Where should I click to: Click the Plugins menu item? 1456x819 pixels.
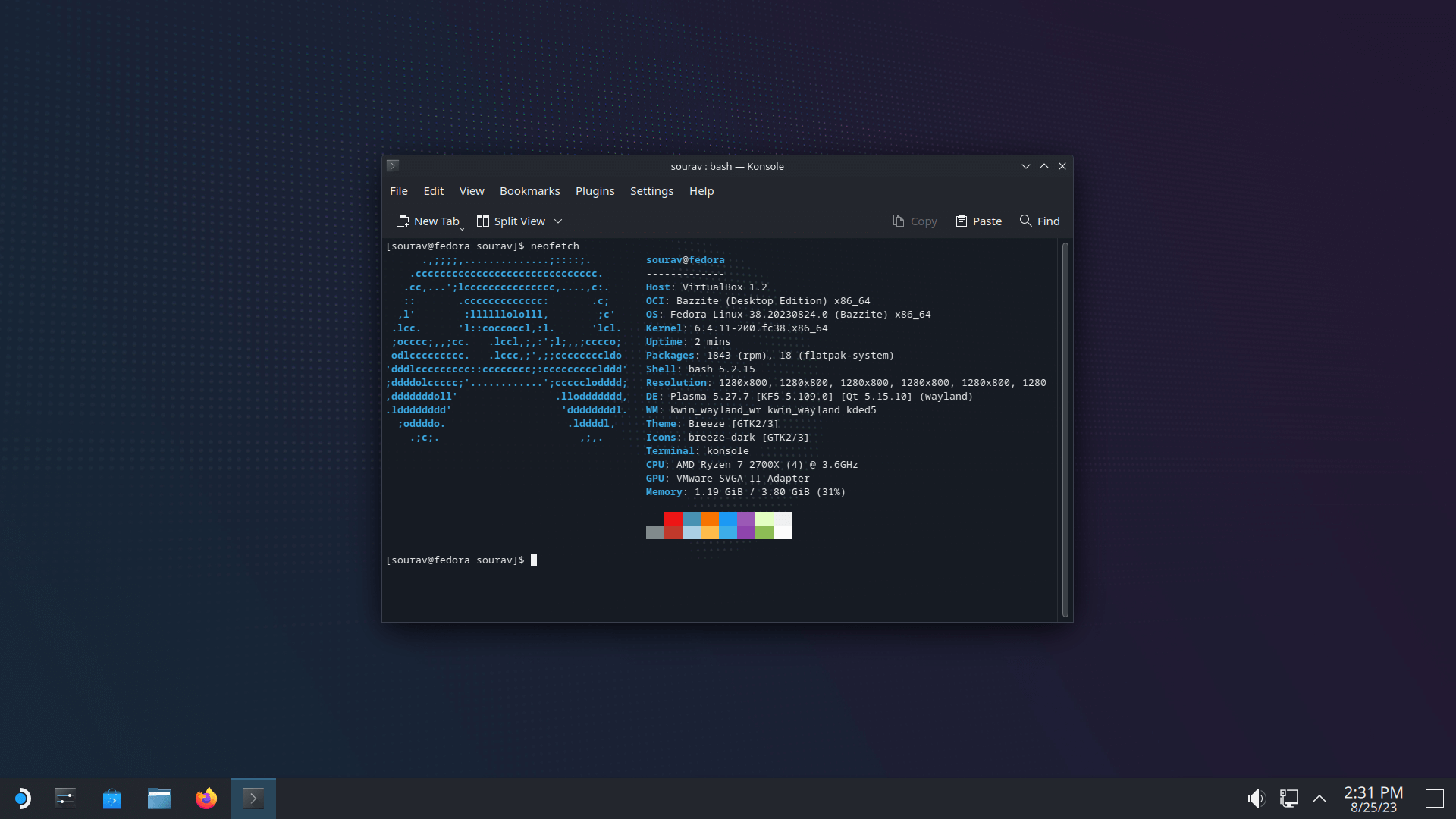[x=595, y=190]
